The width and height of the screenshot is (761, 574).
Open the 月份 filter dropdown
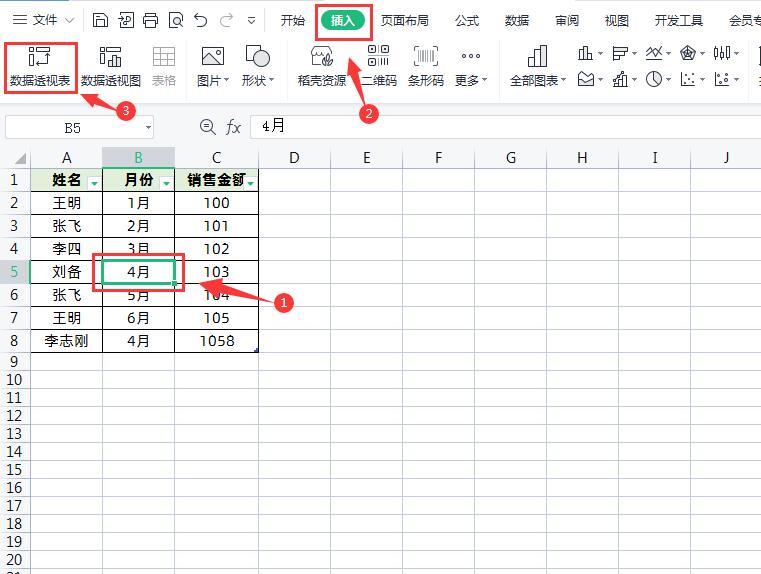coord(166,183)
